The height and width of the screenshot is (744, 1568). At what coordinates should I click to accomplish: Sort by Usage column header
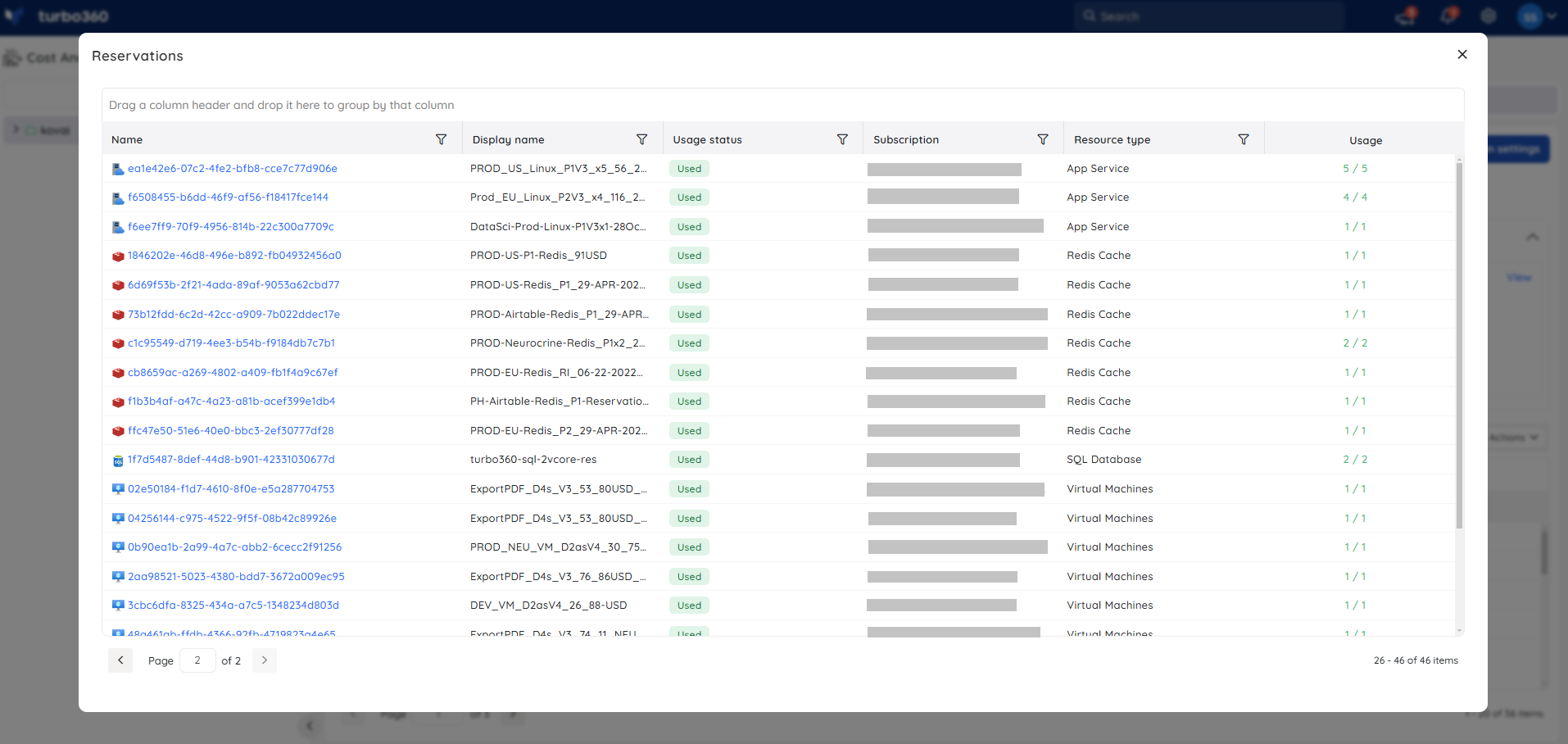tap(1366, 141)
